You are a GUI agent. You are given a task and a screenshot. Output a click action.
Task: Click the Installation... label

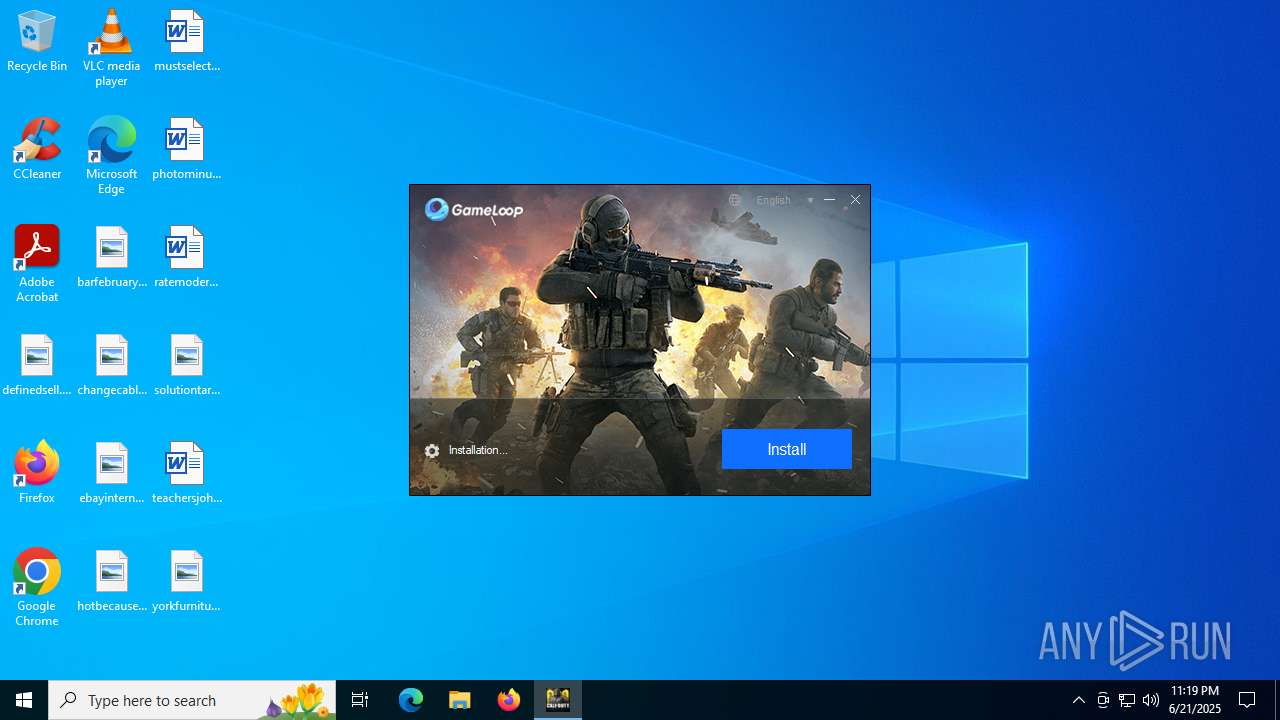click(478, 450)
